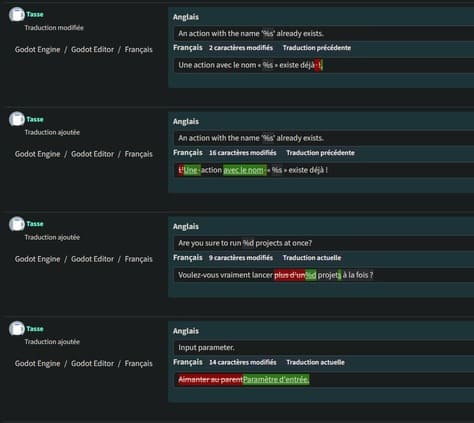Open Tasse's avatar on the 16 caractères modifiés entry
474x423 pixels.
point(17,119)
